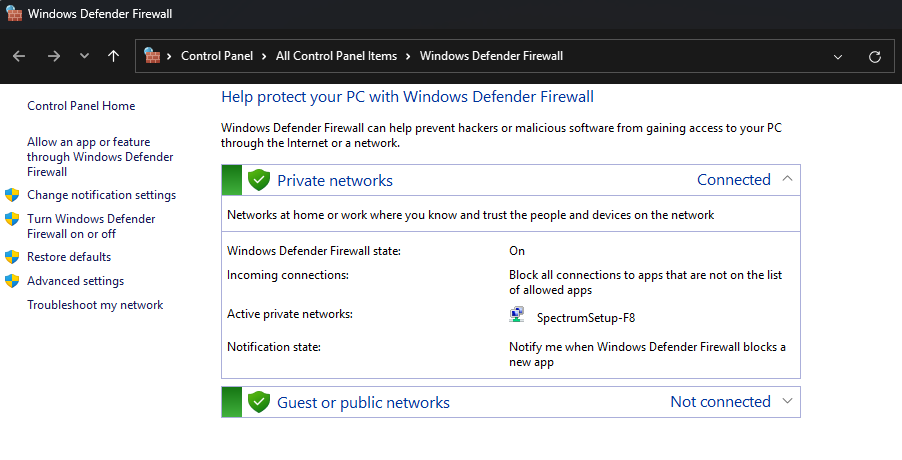Select All Control Panel Items breadcrumb
Viewport: 902px width, 460px height.
336,56
